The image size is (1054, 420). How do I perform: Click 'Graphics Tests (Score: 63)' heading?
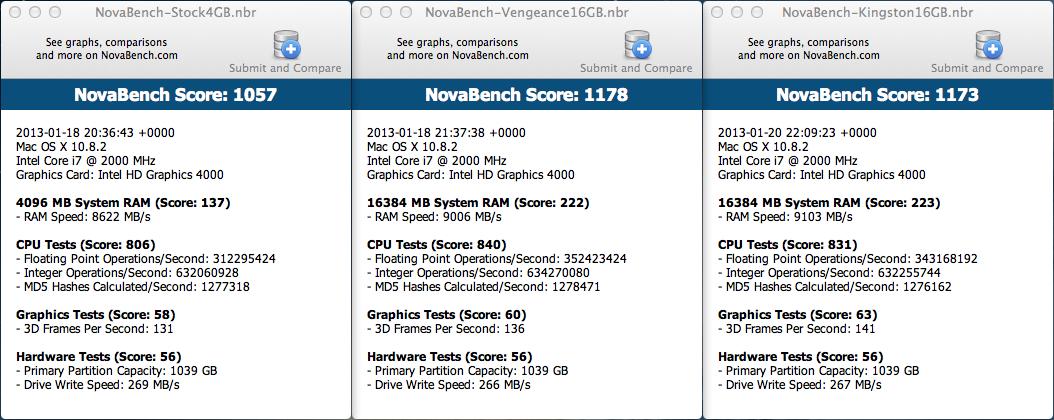click(797, 314)
